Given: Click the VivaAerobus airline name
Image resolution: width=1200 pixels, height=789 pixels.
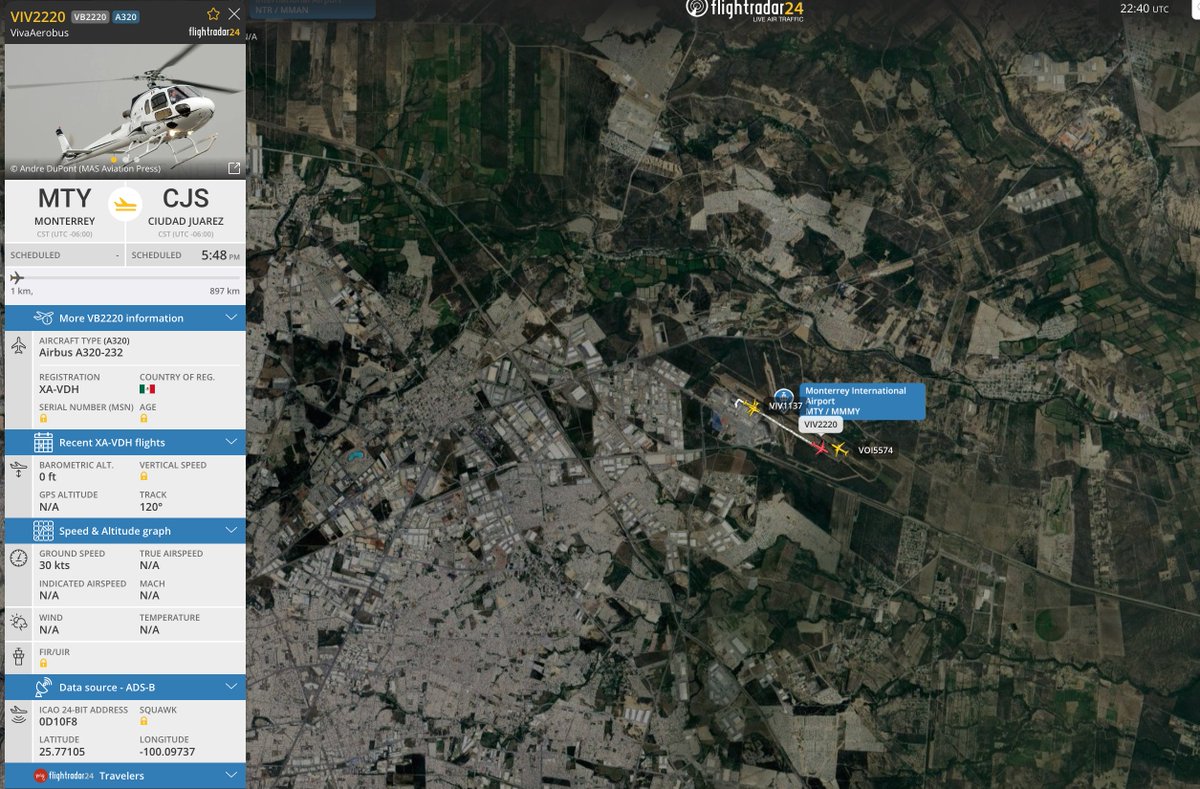Looking at the screenshot, I should (40, 33).
